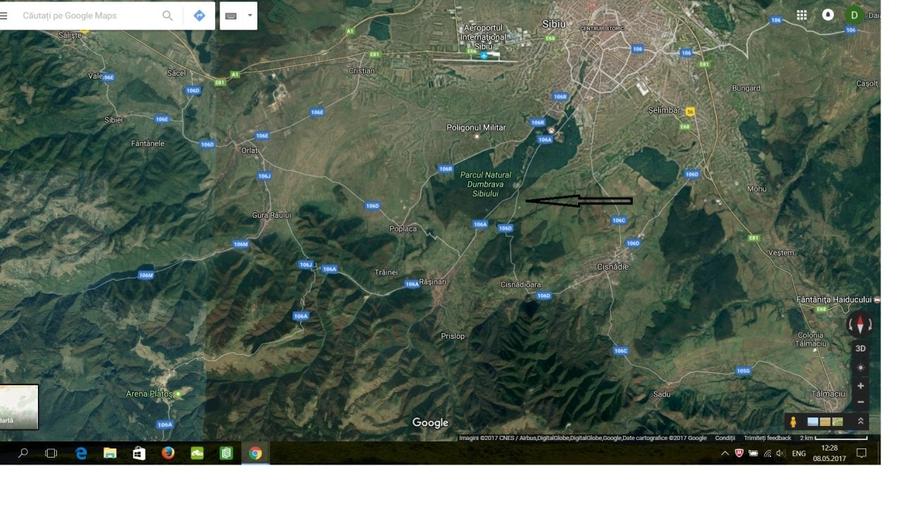Image resolution: width=900 pixels, height=506 pixels.
Task: Click the Rășinari village label
Action: click(x=433, y=282)
